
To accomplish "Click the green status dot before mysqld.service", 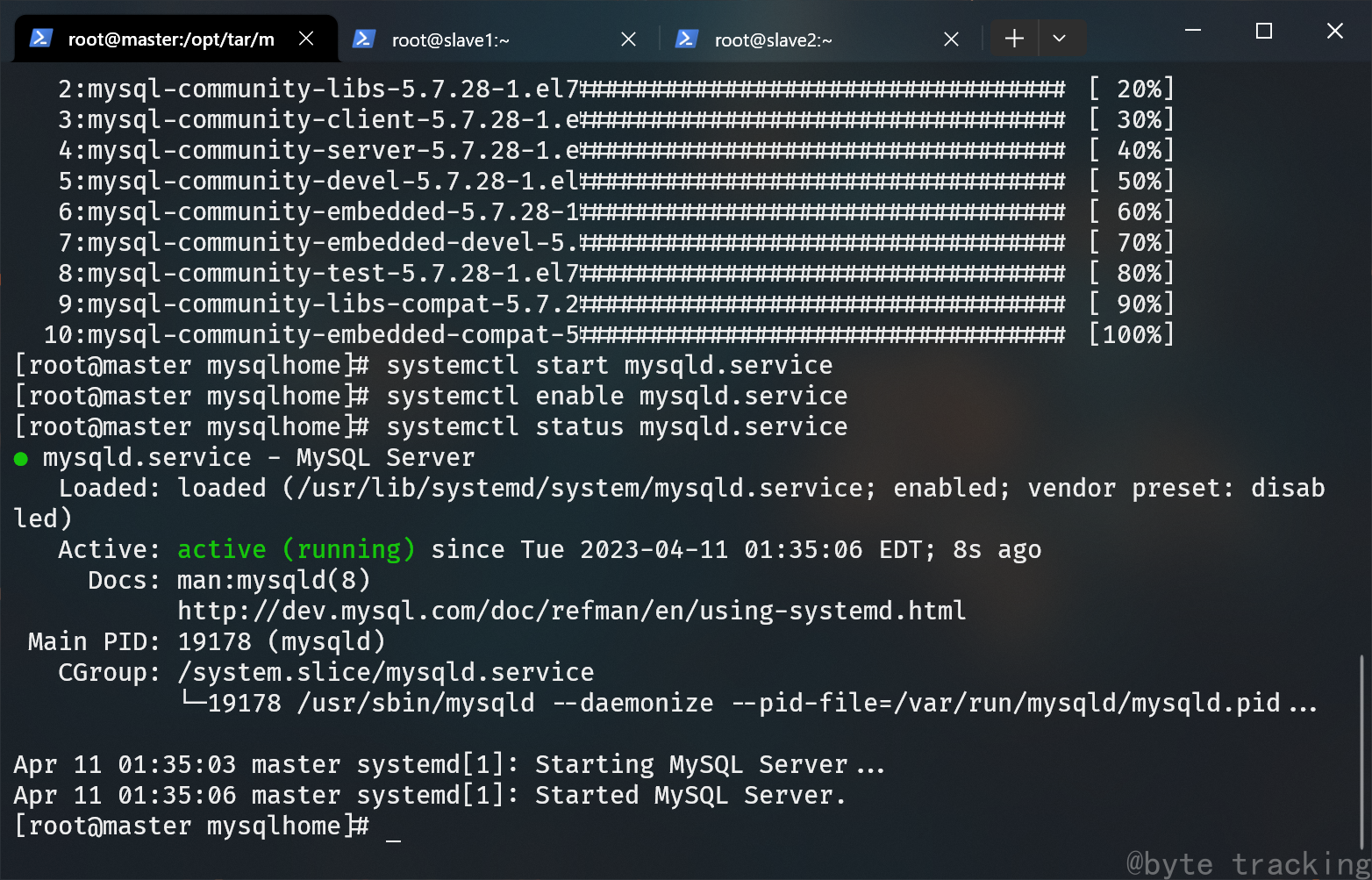I will [x=21, y=458].
